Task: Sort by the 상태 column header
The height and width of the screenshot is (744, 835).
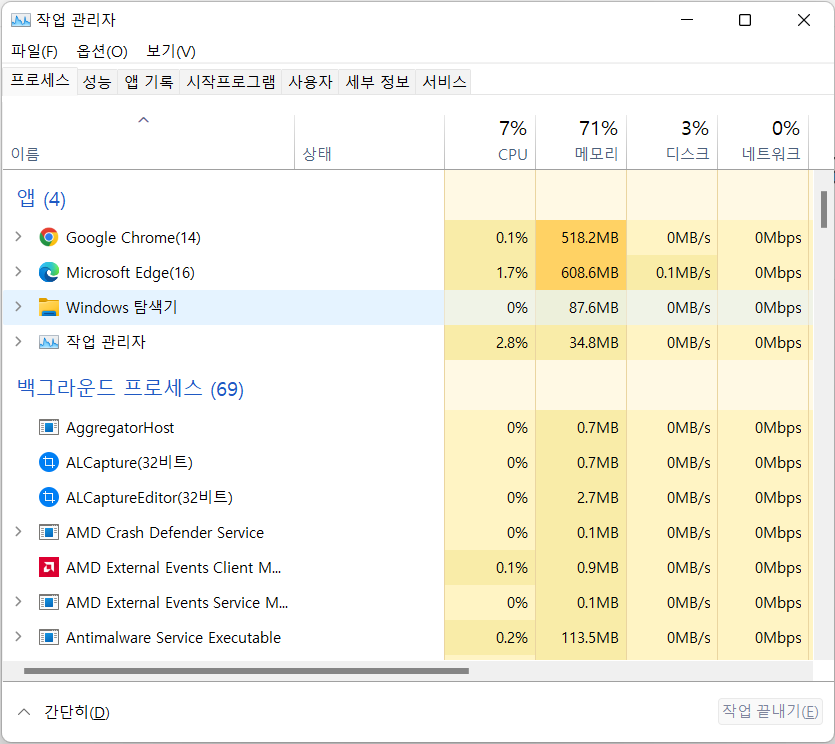Action: click(370, 142)
